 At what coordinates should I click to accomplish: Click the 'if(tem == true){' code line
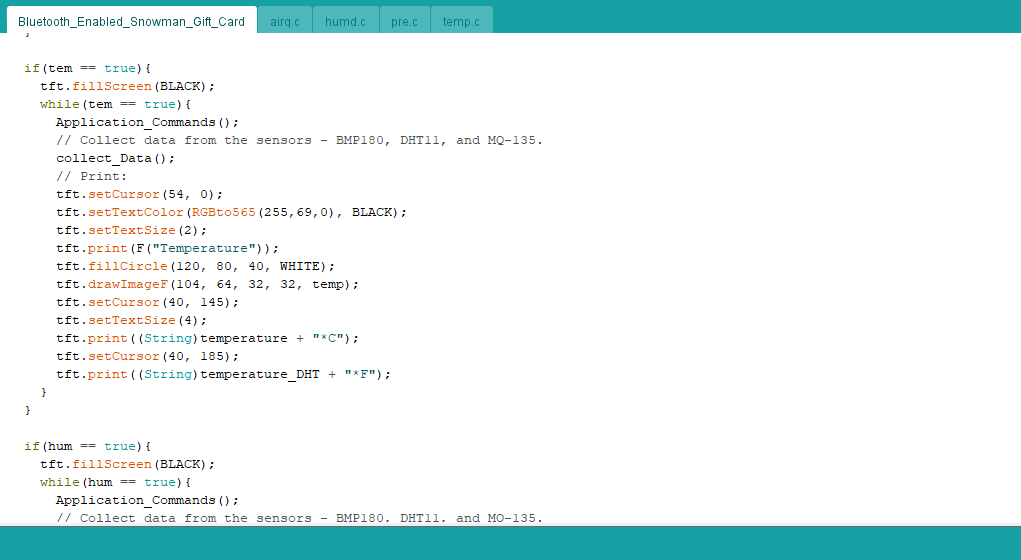pyautogui.click(x=87, y=68)
